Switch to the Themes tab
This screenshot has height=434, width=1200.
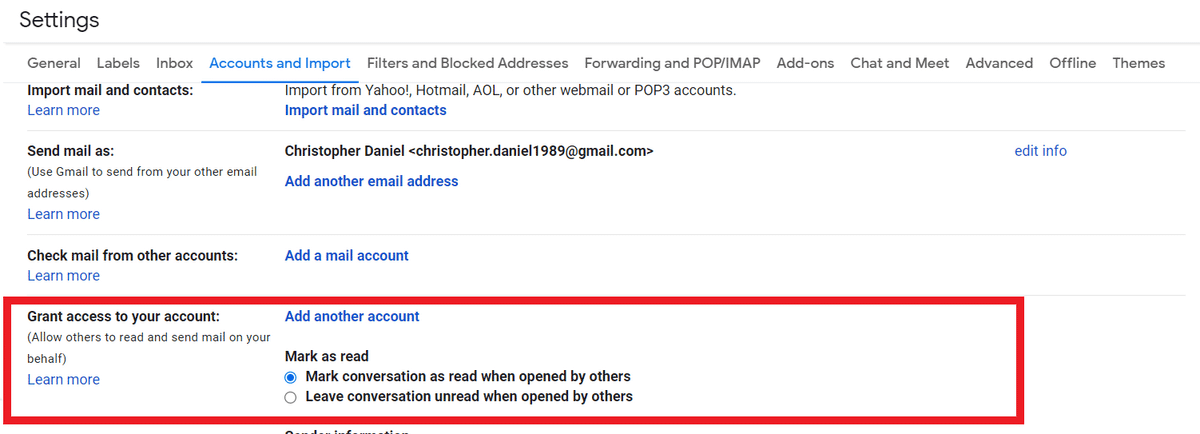click(1139, 63)
